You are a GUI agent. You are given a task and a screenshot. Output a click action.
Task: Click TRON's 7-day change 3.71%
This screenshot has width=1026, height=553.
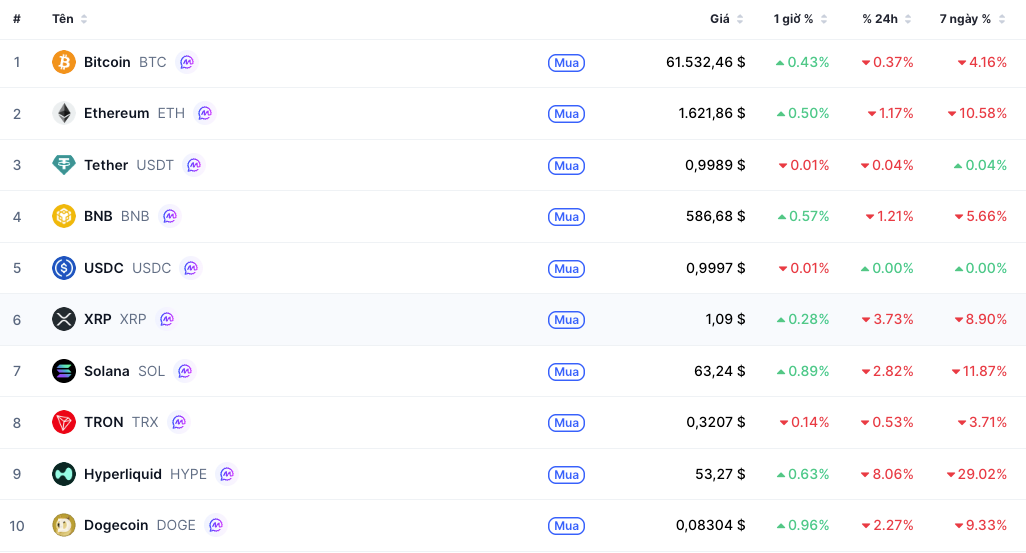(982, 422)
